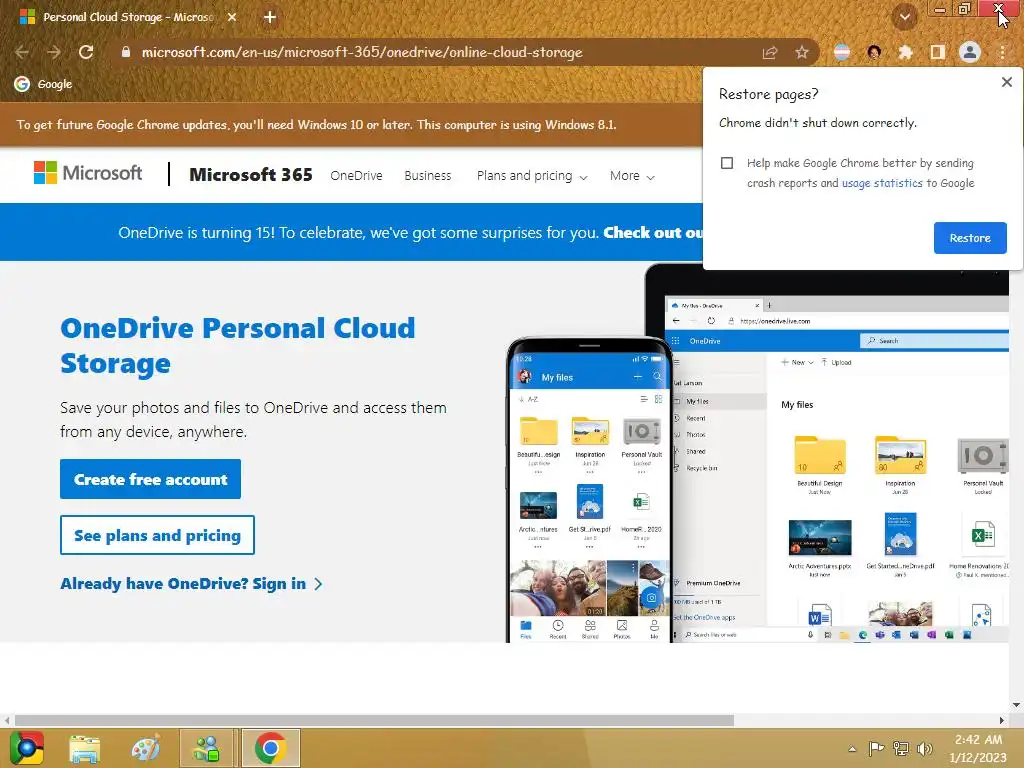Launch Paint from the taskbar
Screen dimensions: 1024x768
146,748
